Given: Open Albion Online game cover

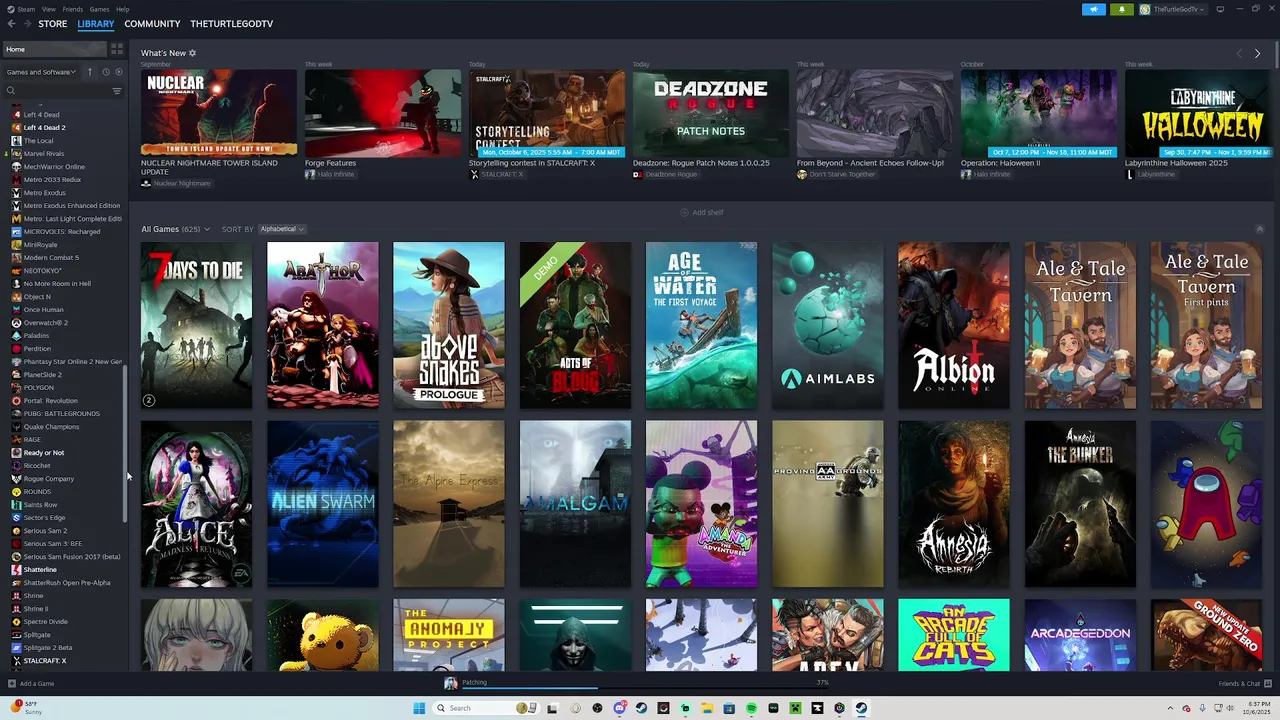Looking at the screenshot, I should point(954,325).
